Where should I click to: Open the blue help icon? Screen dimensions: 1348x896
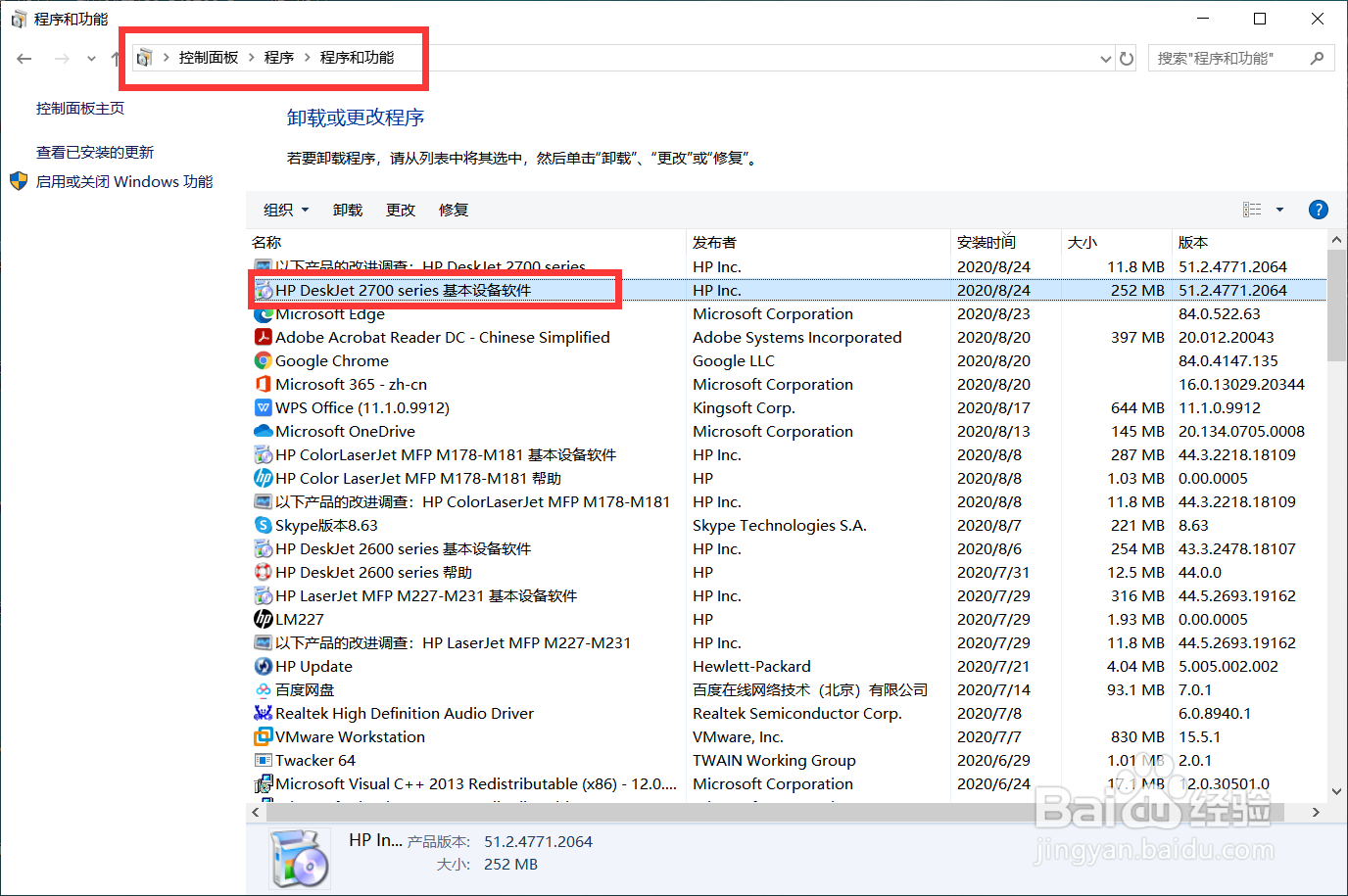[1318, 209]
